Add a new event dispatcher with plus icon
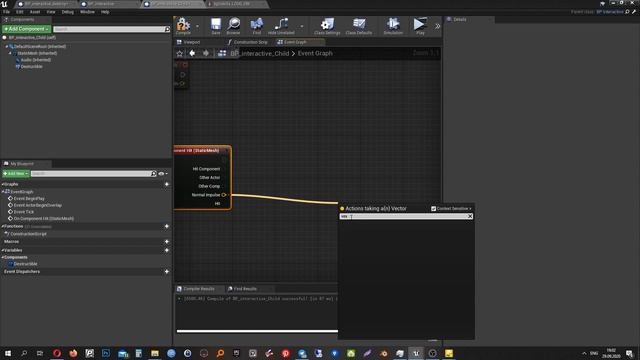The height and width of the screenshot is (360, 640). pyautogui.click(x=167, y=271)
